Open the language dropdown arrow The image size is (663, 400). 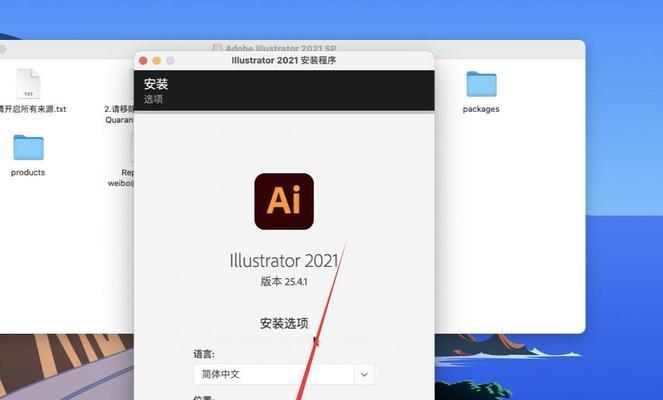point(364,374)
